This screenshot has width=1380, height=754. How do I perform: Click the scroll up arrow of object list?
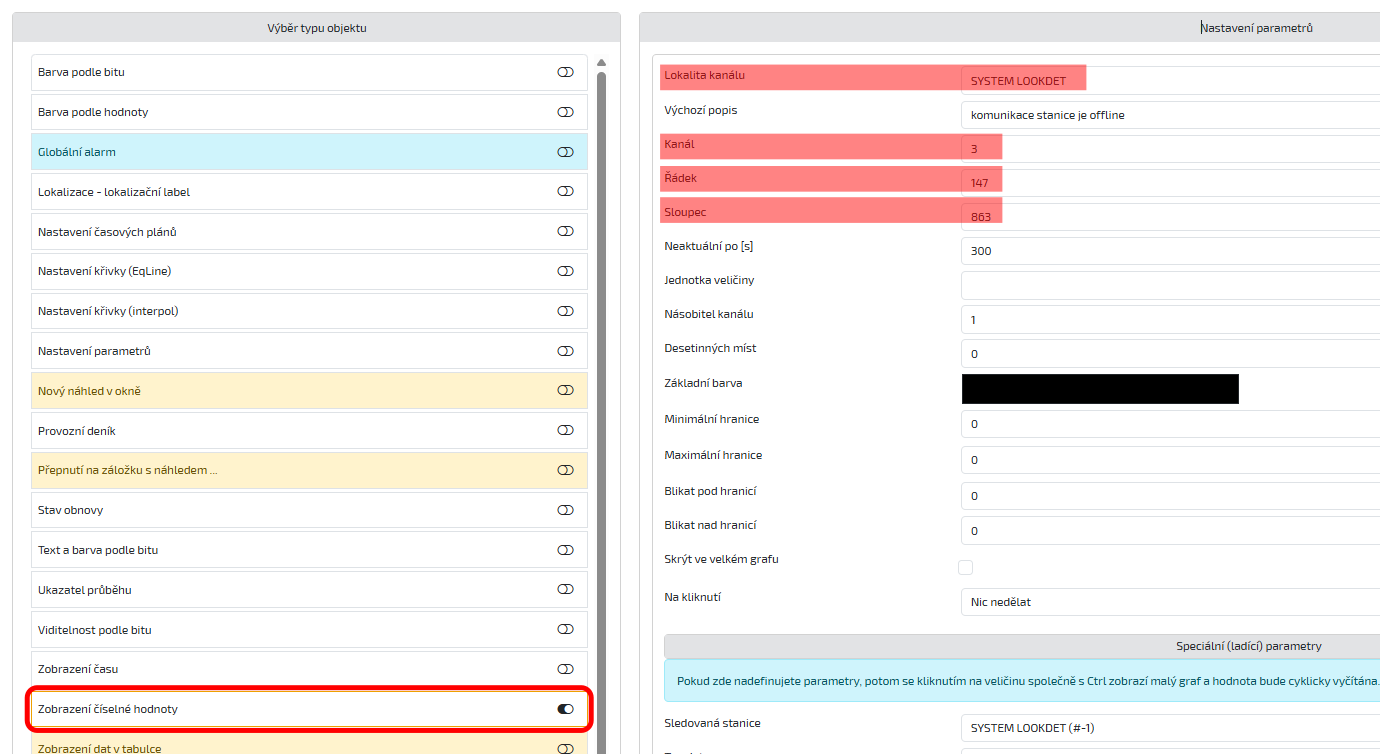601,62
